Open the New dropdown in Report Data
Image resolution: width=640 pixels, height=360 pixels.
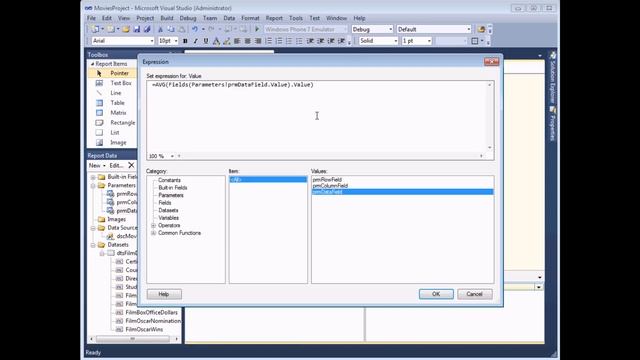pyautogui.click(x=97, y=165)
